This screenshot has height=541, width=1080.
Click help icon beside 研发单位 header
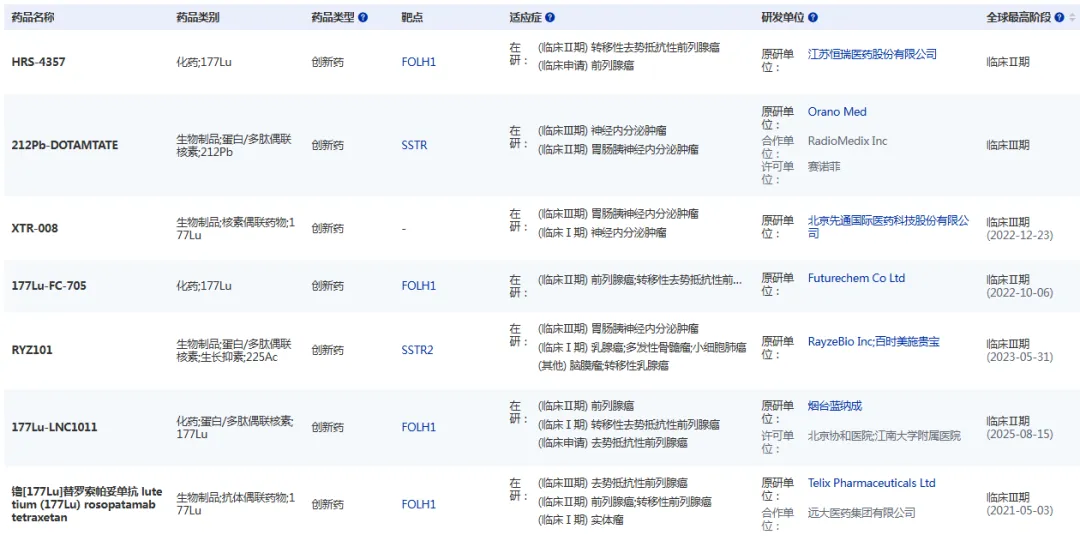[x=813, y=18]
